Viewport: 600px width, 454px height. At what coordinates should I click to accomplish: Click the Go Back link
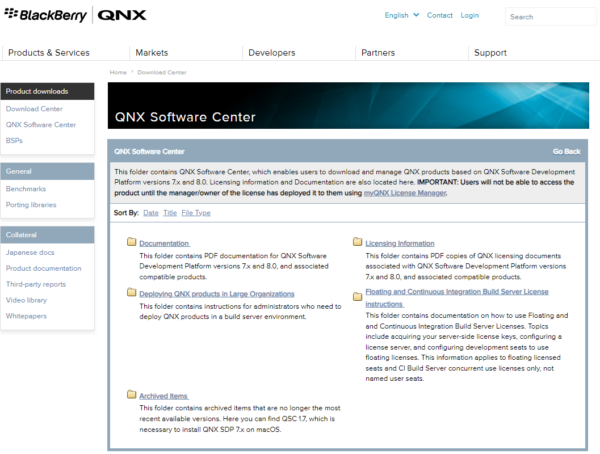click(x=566, y=152)
